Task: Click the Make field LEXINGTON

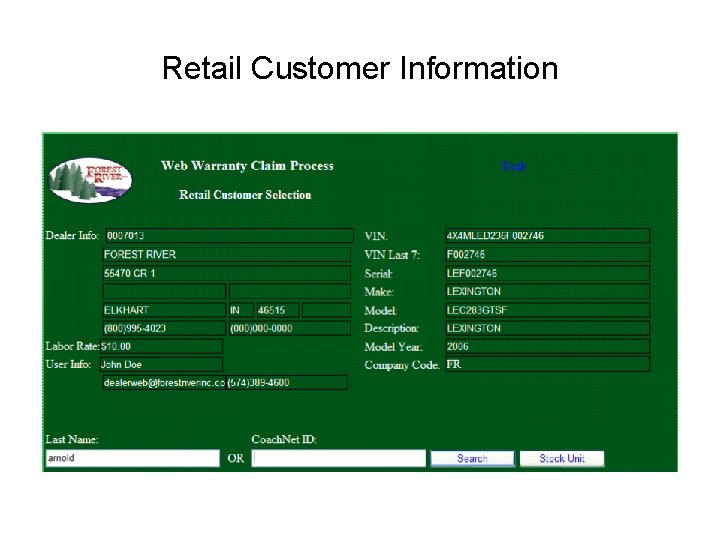Action: point(548,291)
